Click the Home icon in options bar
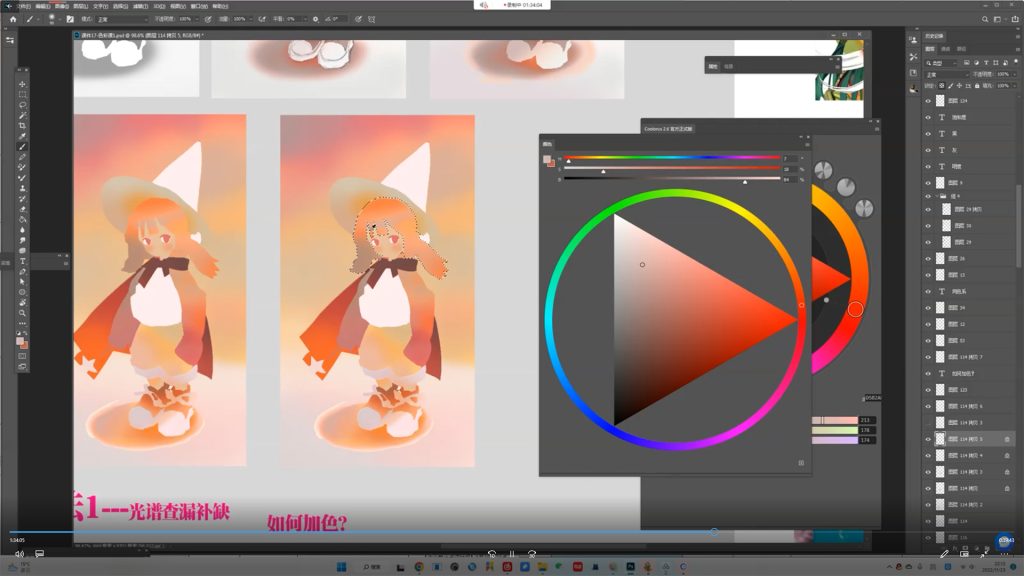Viewport: 1024px width, 576px height. coord(12,18)
